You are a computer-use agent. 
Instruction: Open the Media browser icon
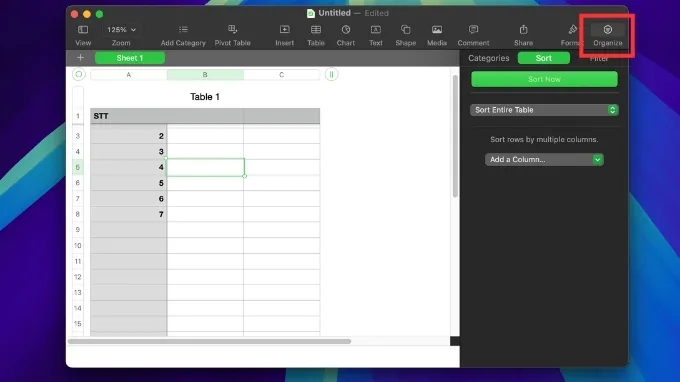pos(437,29)
